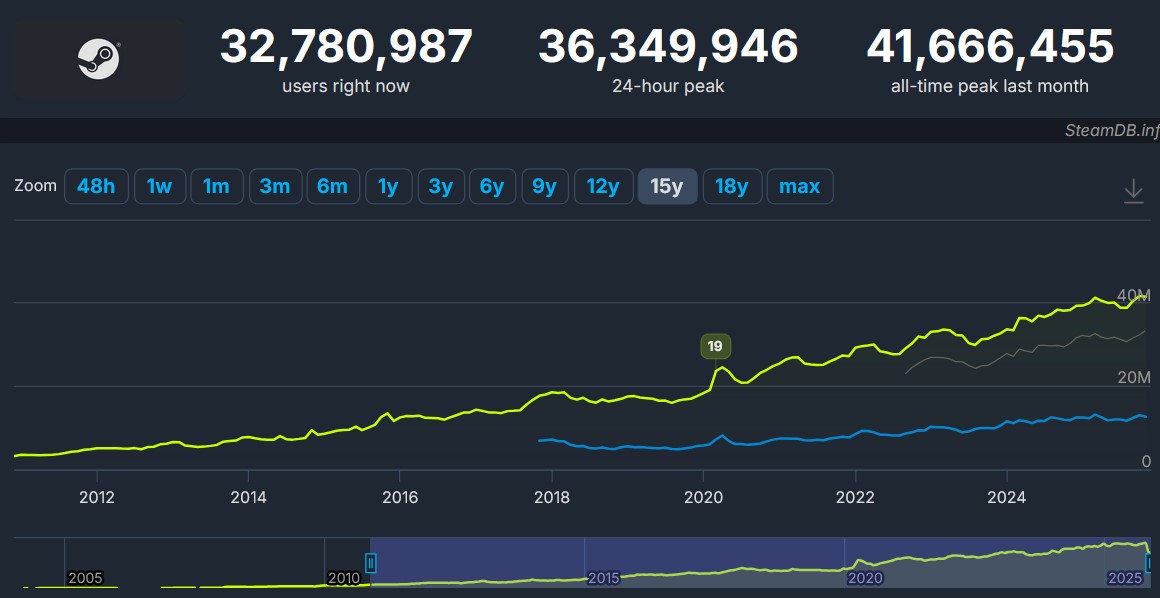Set zoom to 1m
Viewport: 1160px width, 598px height.
(216, 186)
